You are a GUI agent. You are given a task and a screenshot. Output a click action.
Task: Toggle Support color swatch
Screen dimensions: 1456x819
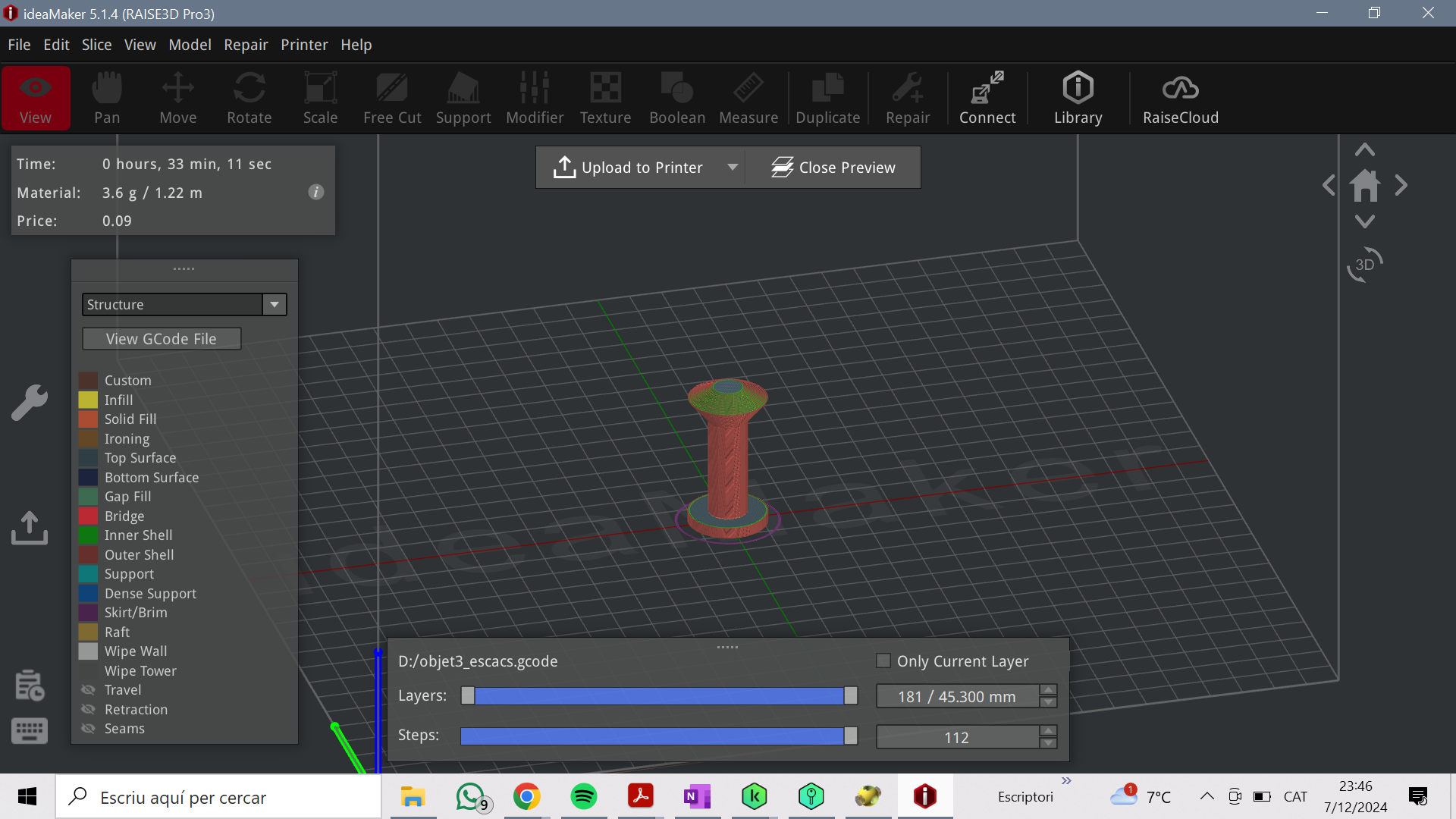pos(89,574)
